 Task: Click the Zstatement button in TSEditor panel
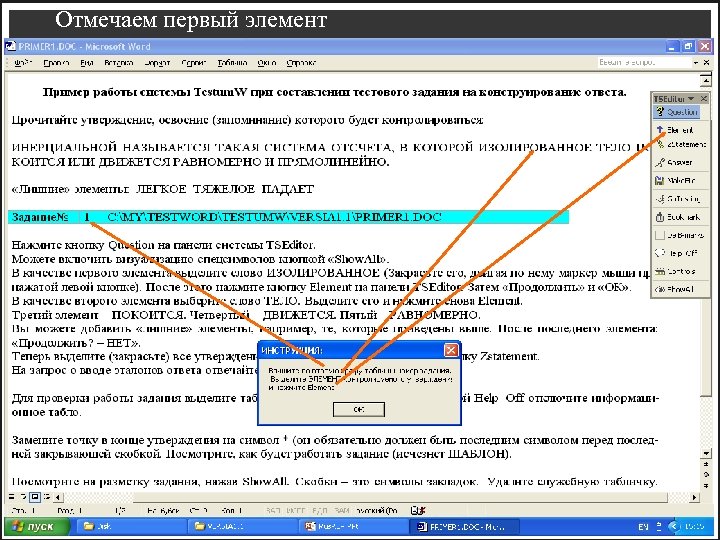681,145
